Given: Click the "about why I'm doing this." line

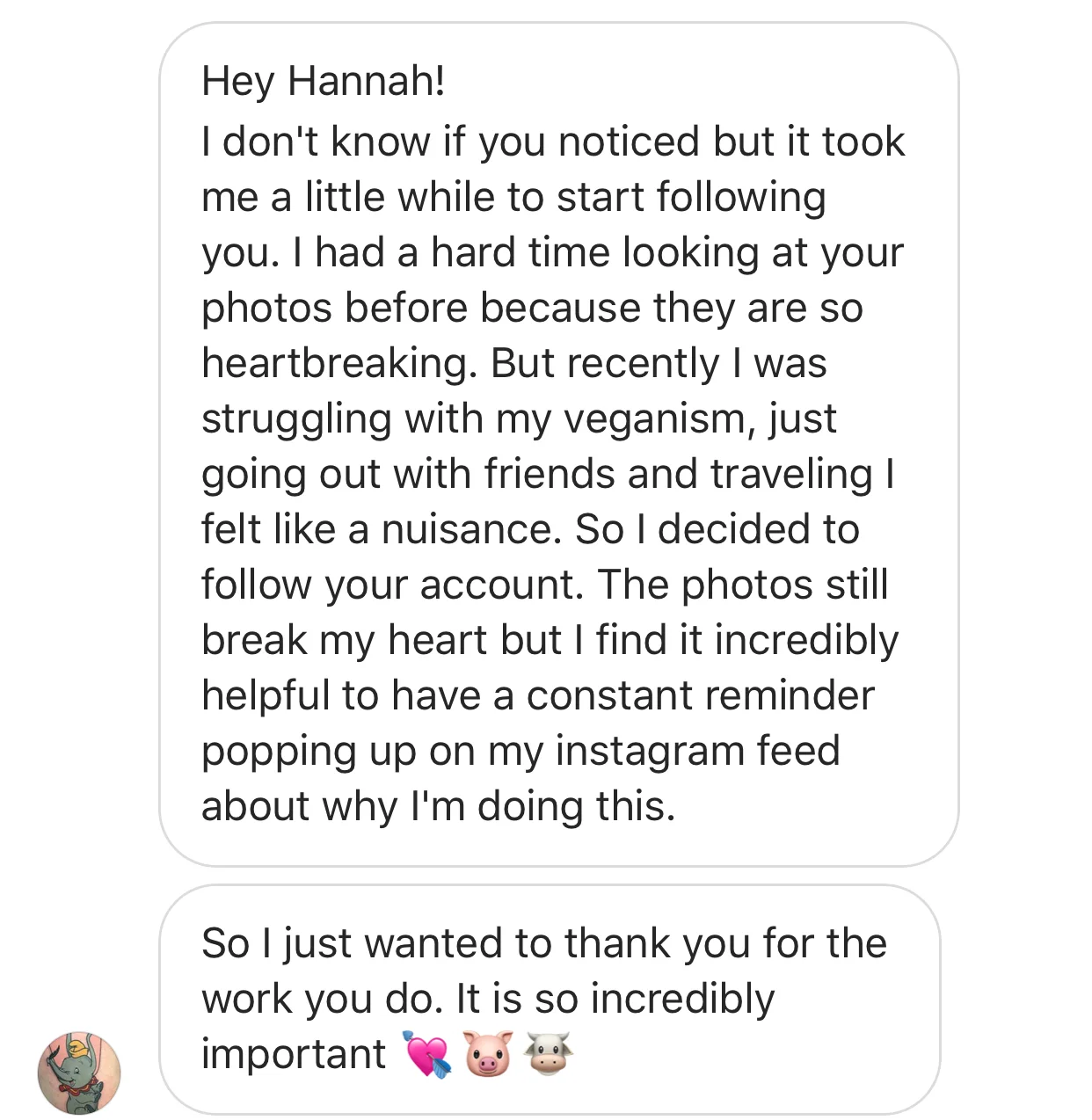Looking at the screenshot, I should pos(439,806).
